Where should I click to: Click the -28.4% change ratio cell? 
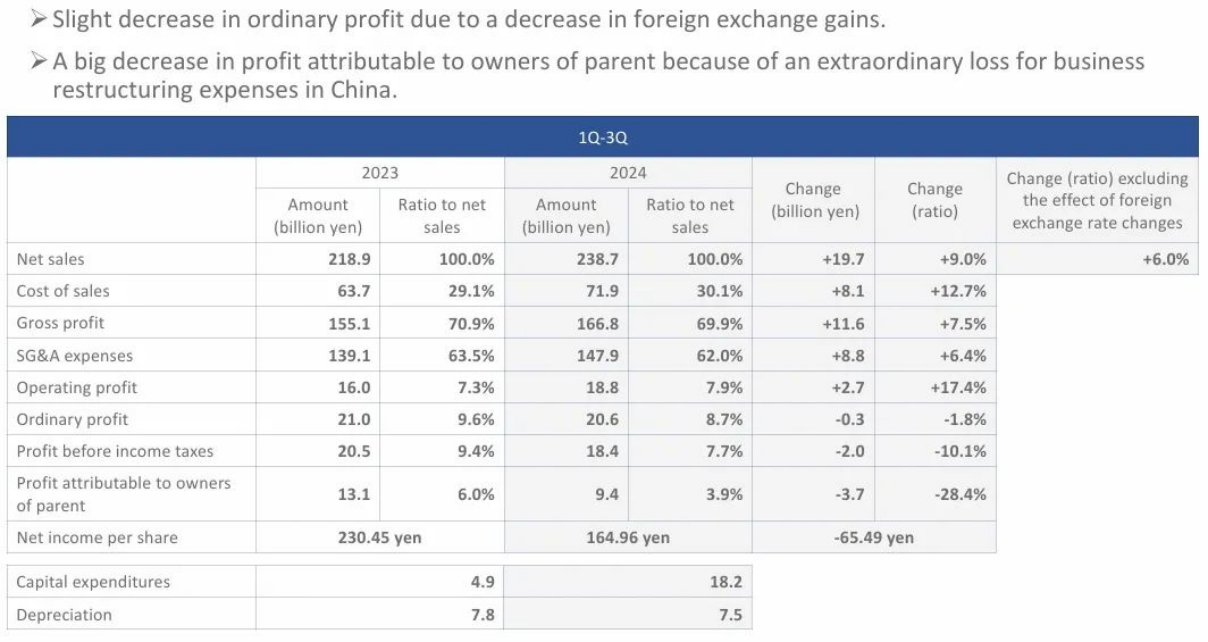point(960,494)
